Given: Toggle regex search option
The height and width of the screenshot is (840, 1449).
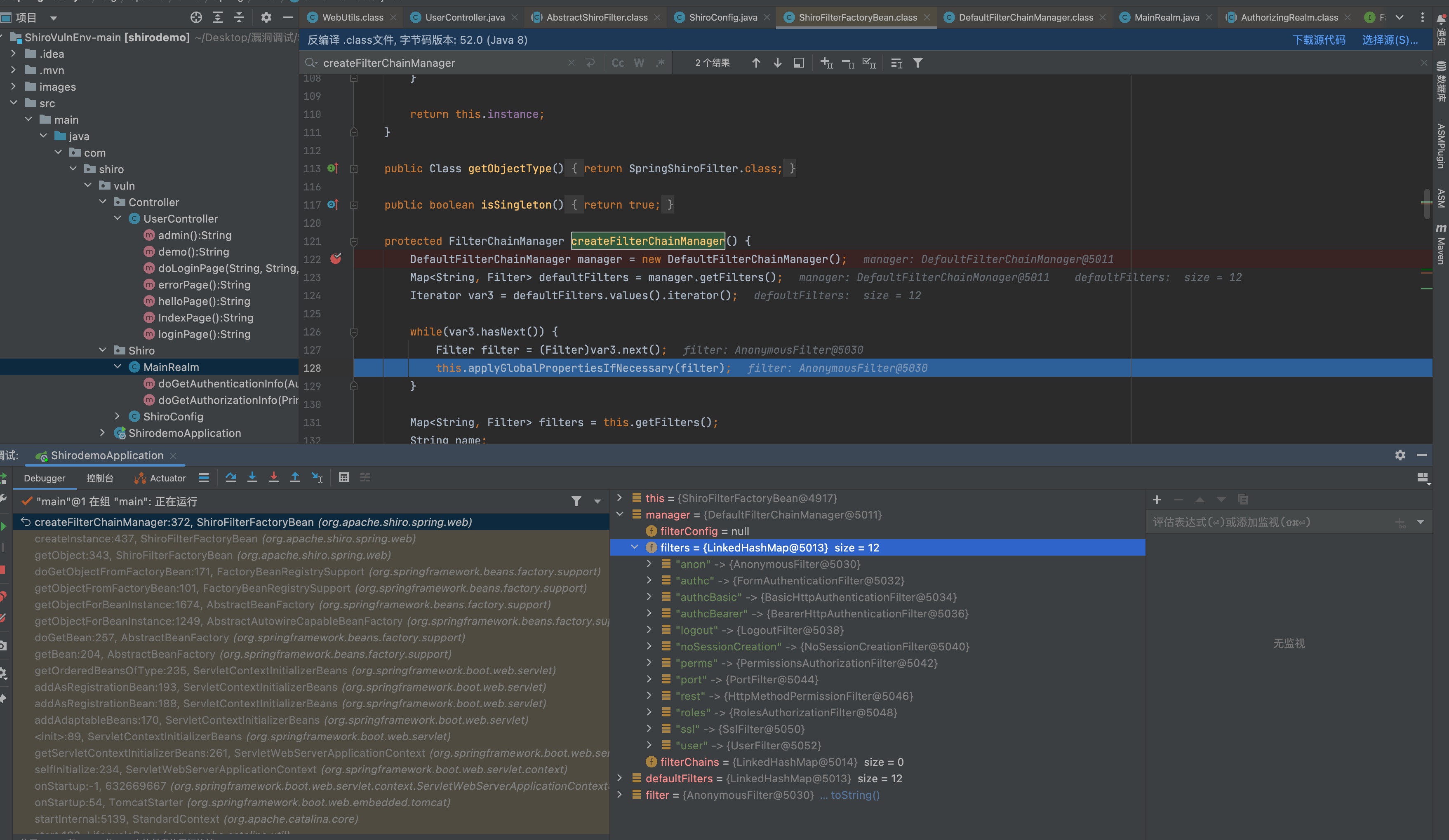Looking at the screenshot, I should (x=661, y=63).
